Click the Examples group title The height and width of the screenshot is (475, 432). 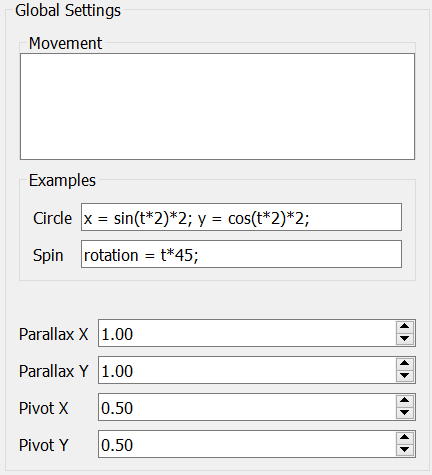(62, 180)
